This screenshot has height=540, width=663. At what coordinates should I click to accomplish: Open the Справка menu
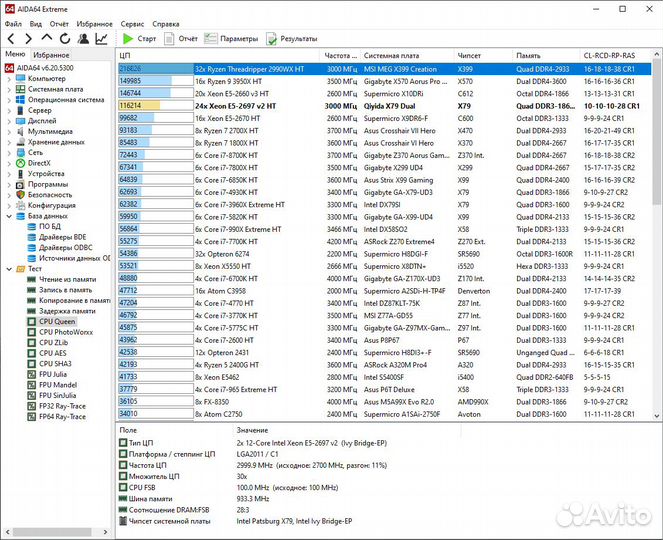pyautogui.click(x=166, y=24)
